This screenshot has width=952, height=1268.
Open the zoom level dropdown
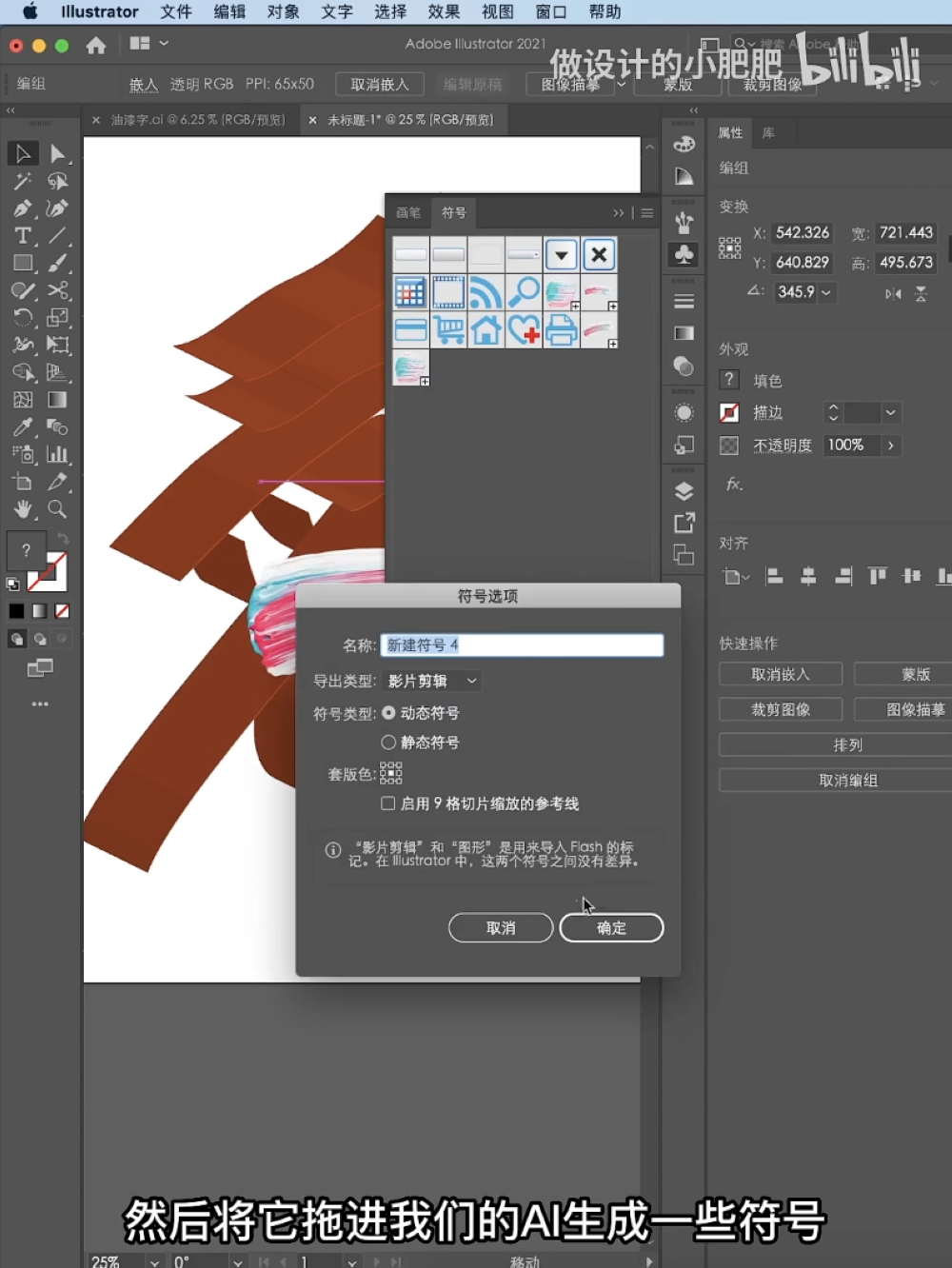[x=154, y=1261]
